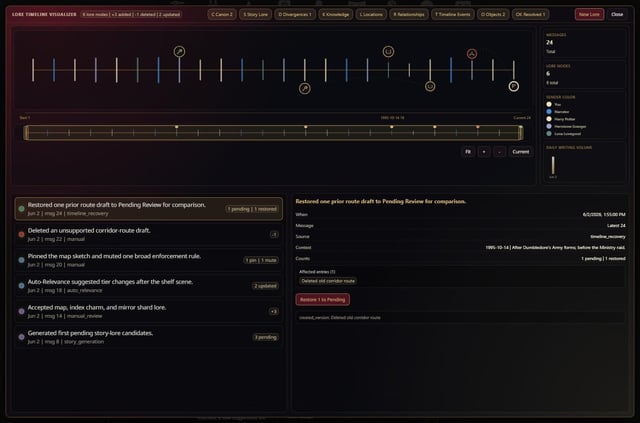Select the Auto-Relevance suggested tier changes entry
This screenshot has width=640, height=423.
click(x=149, y=286)
